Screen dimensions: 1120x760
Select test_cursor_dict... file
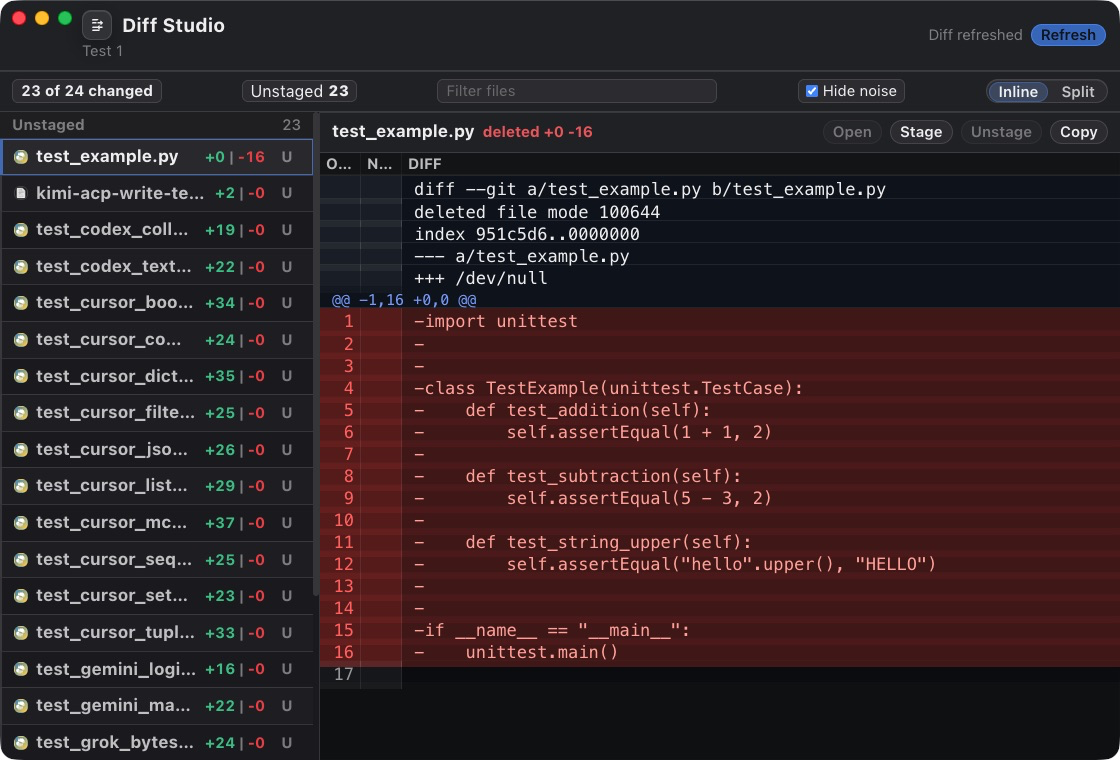[157, 376]
